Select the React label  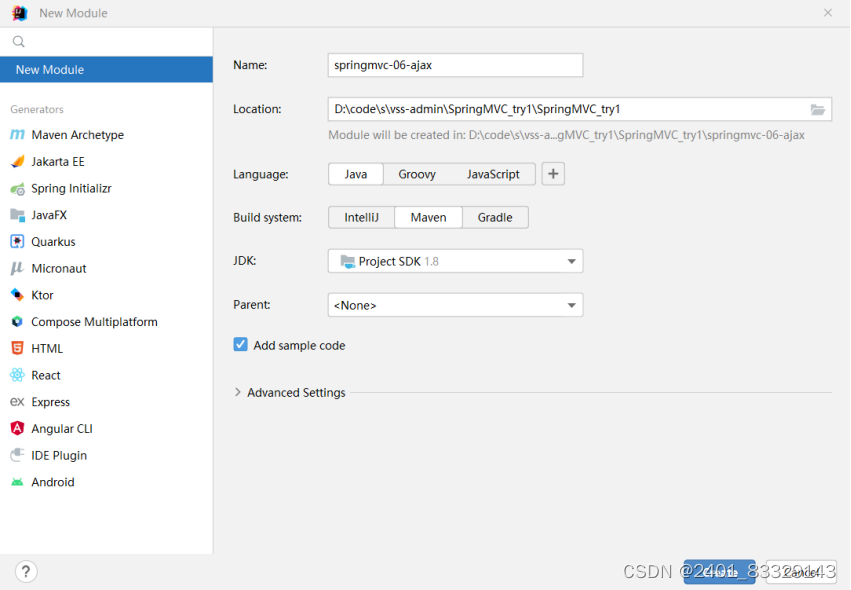click(x=46, y=375)
